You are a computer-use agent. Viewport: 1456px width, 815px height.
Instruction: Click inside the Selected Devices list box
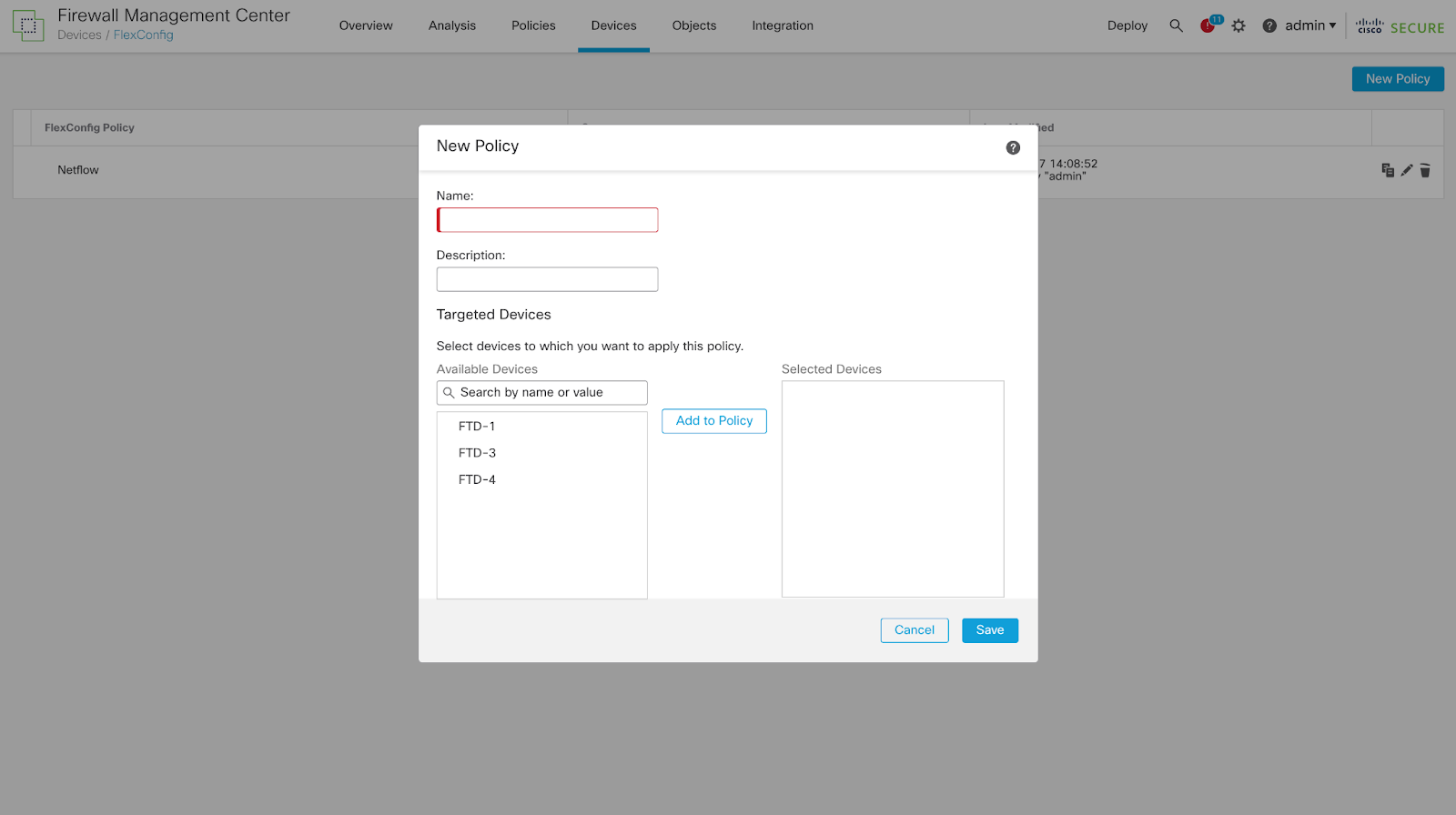click(893, 489)
